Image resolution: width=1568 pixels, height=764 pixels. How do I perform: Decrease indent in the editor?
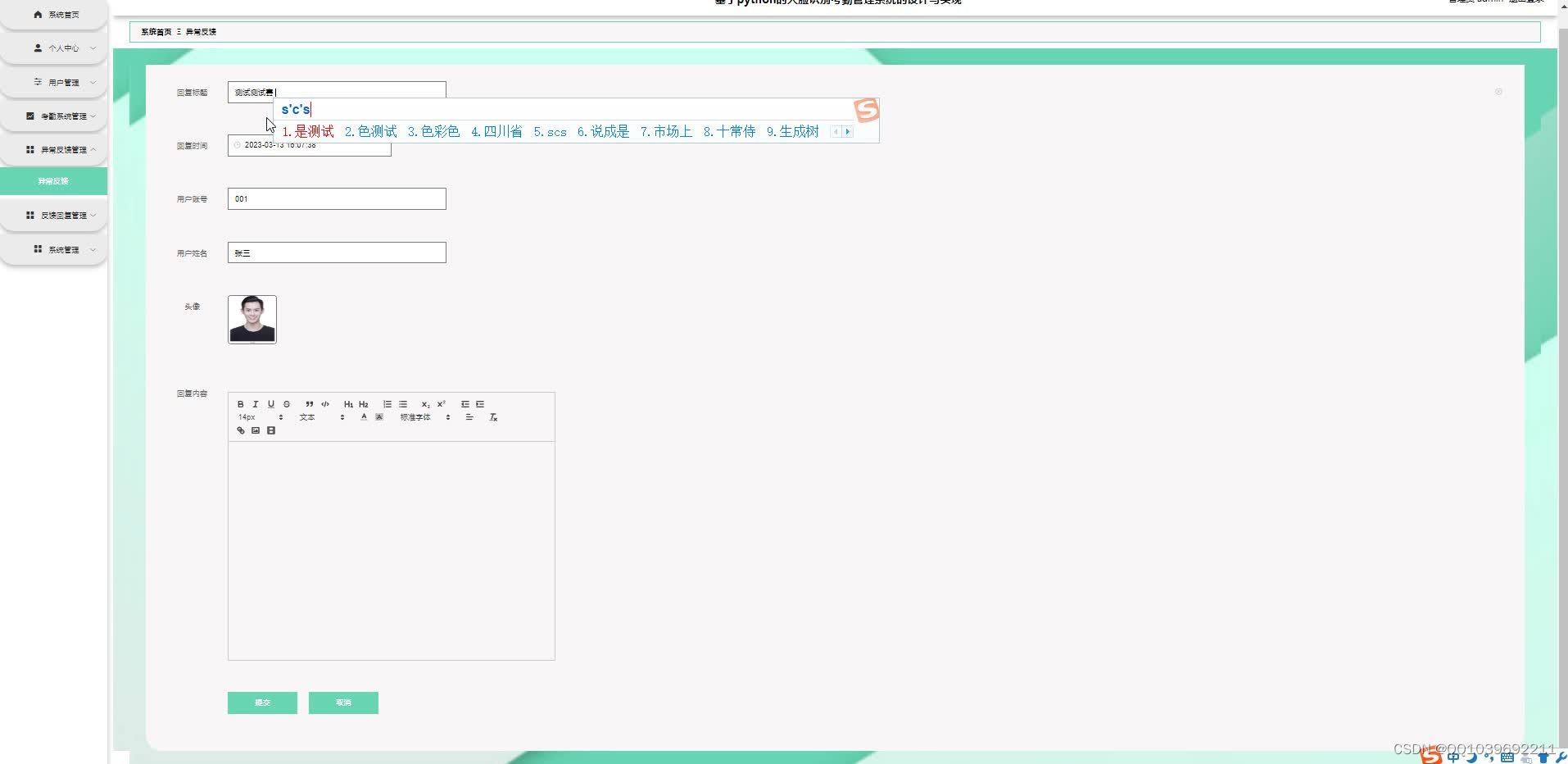click(465, 404)
